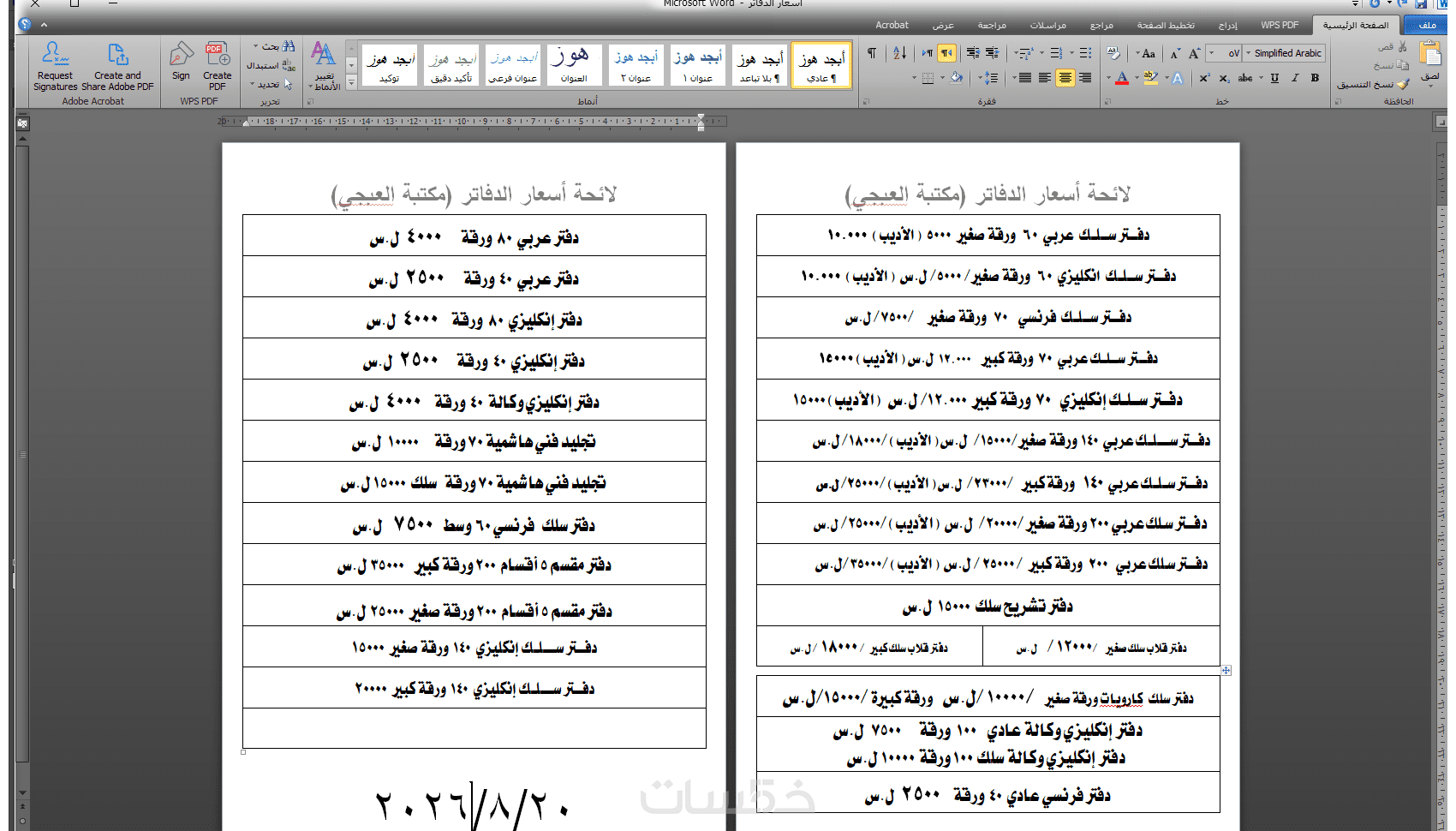
Task: Select the بلا تباعد style
Action: coord(761,65)
